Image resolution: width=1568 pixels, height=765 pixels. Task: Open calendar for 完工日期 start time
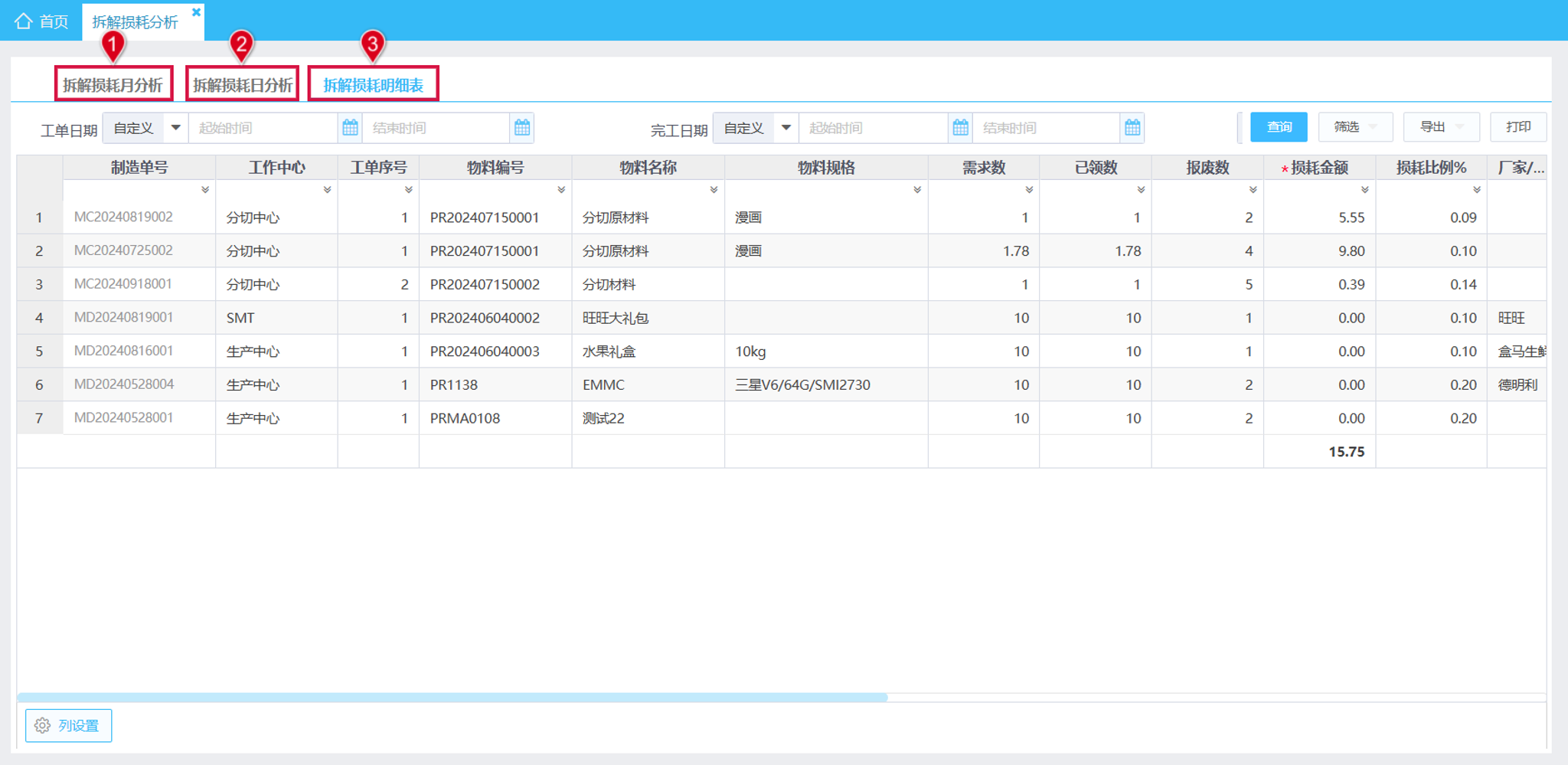click(x=960, y=128)
